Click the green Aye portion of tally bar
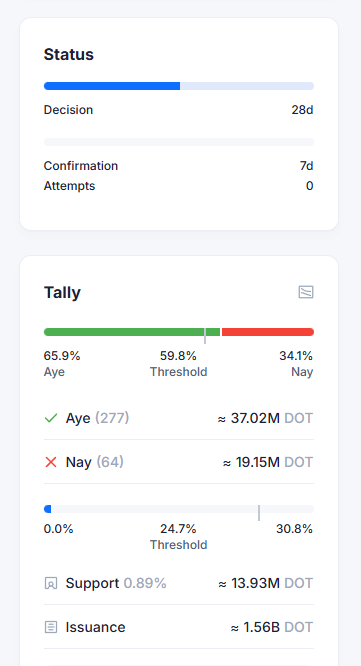 (132, 332)
